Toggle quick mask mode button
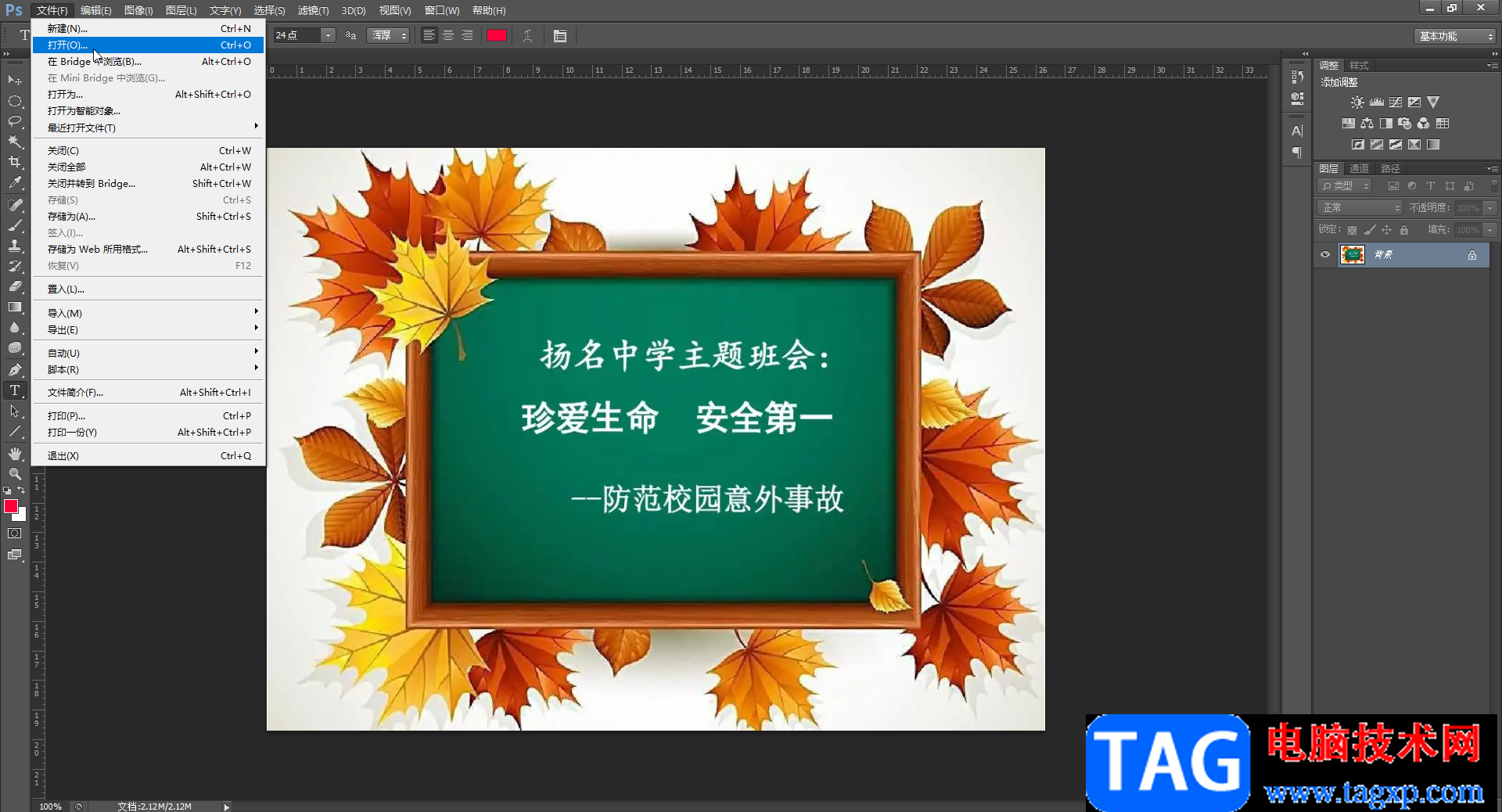 (15, 534)
